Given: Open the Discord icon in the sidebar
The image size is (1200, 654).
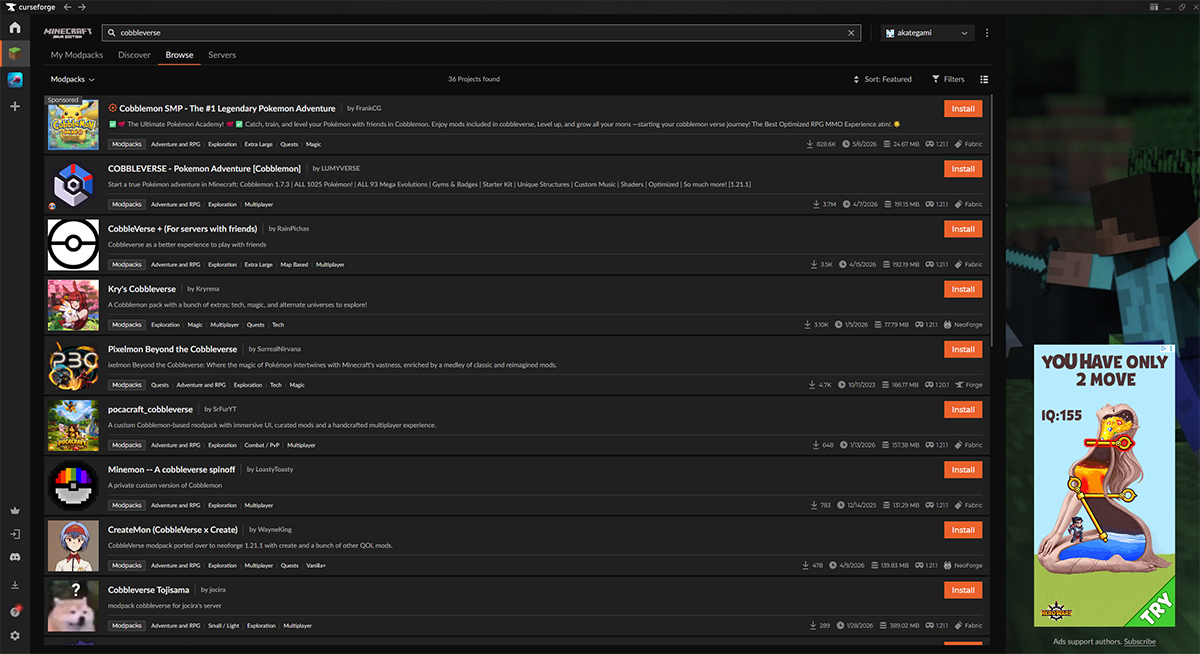Looking at the screenshot, I should (x=15, y=558).
